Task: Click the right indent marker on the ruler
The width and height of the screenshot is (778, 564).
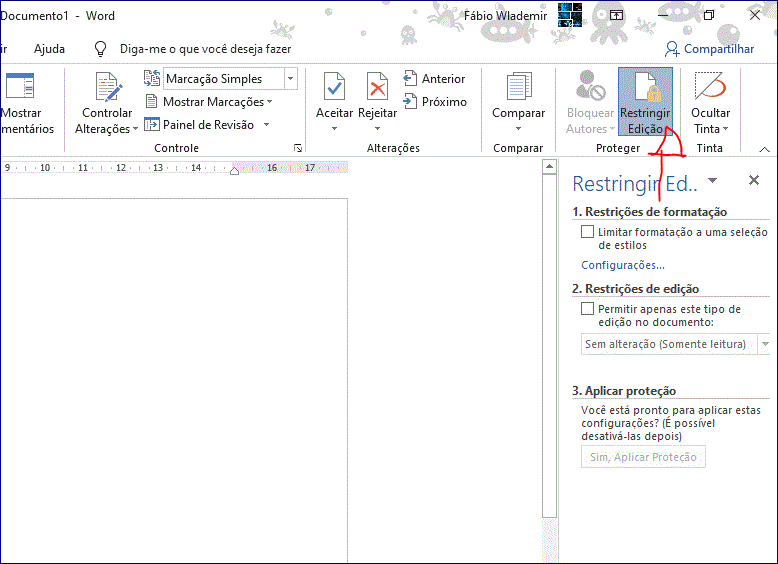Action: tap(235, 171)
